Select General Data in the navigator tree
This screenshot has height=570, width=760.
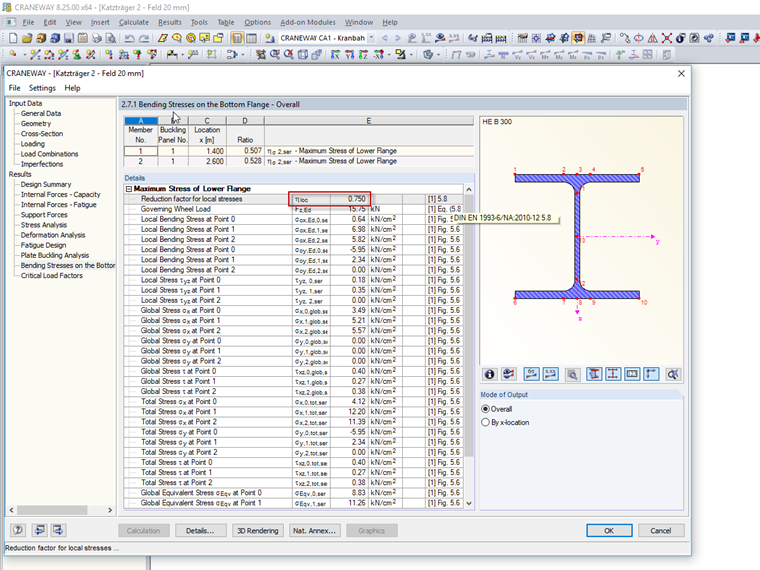pos(41,113)
